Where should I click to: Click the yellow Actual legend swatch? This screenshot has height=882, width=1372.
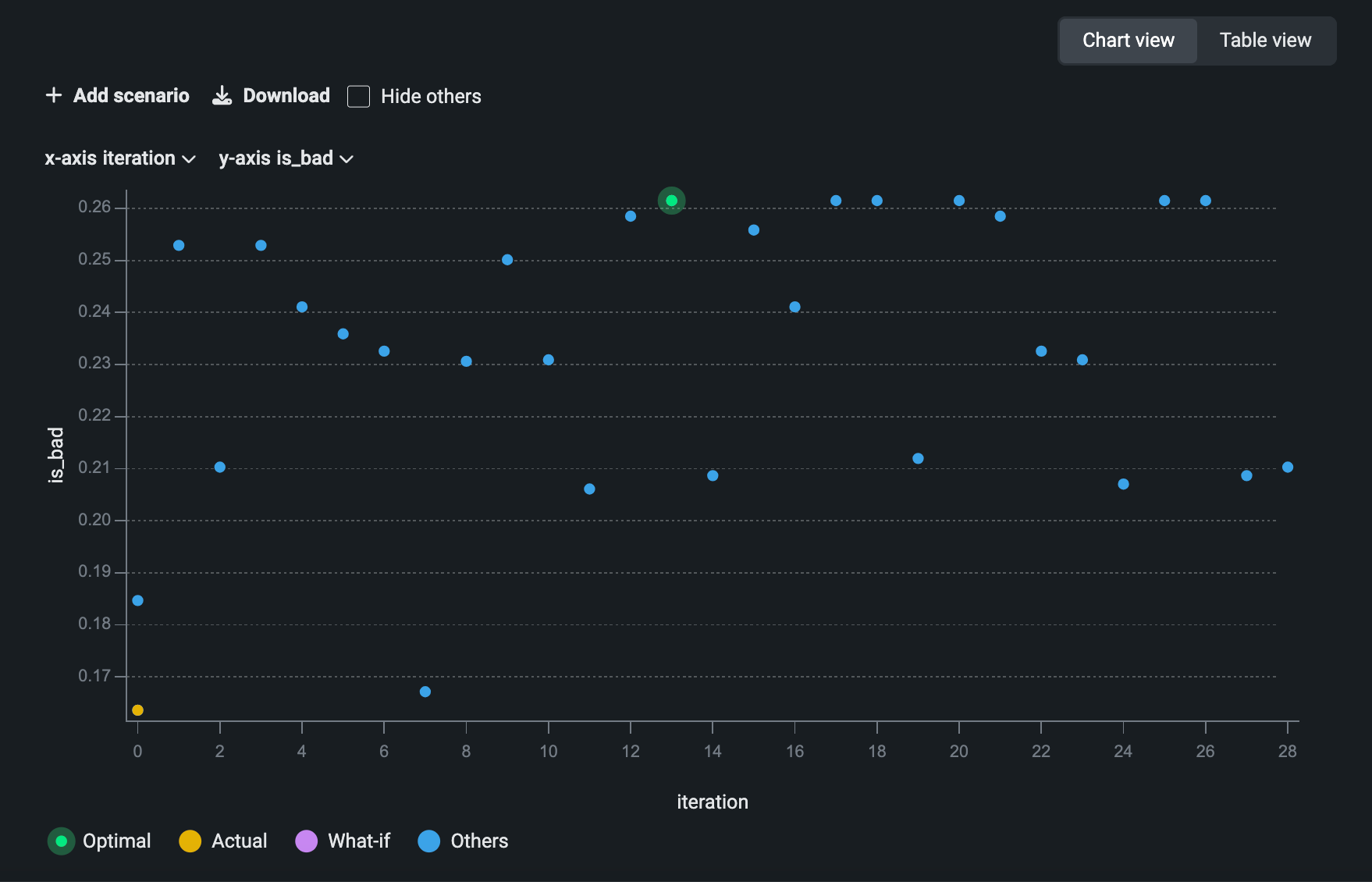(x=190, y=841)
